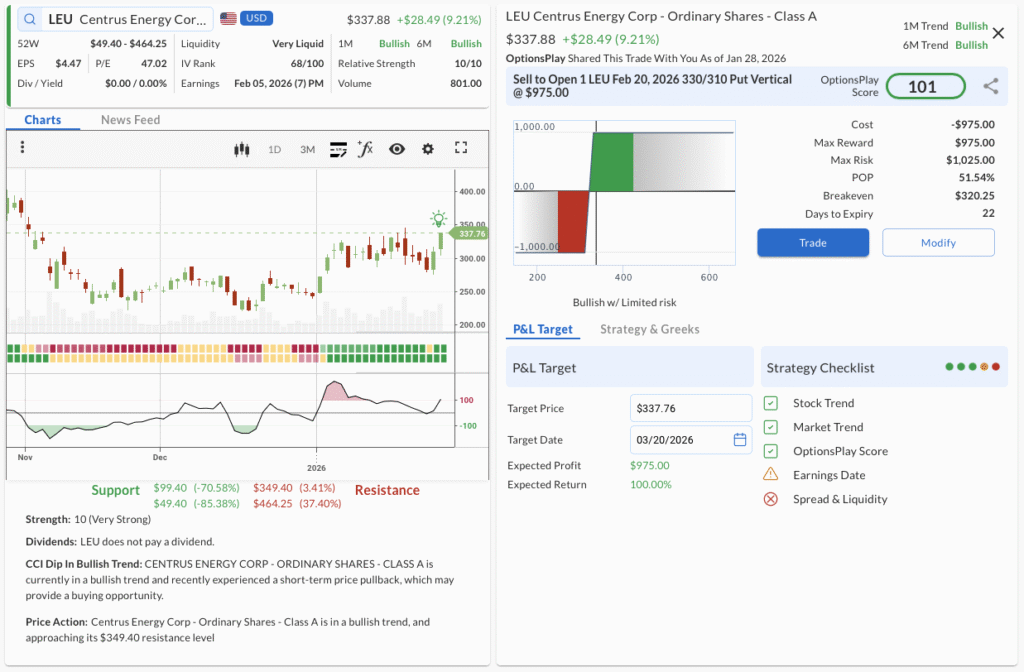The height and width of the screenshot is (672, 1024).
Task: Switch to the News Feed tab
Action: click(x=130, y=120)
